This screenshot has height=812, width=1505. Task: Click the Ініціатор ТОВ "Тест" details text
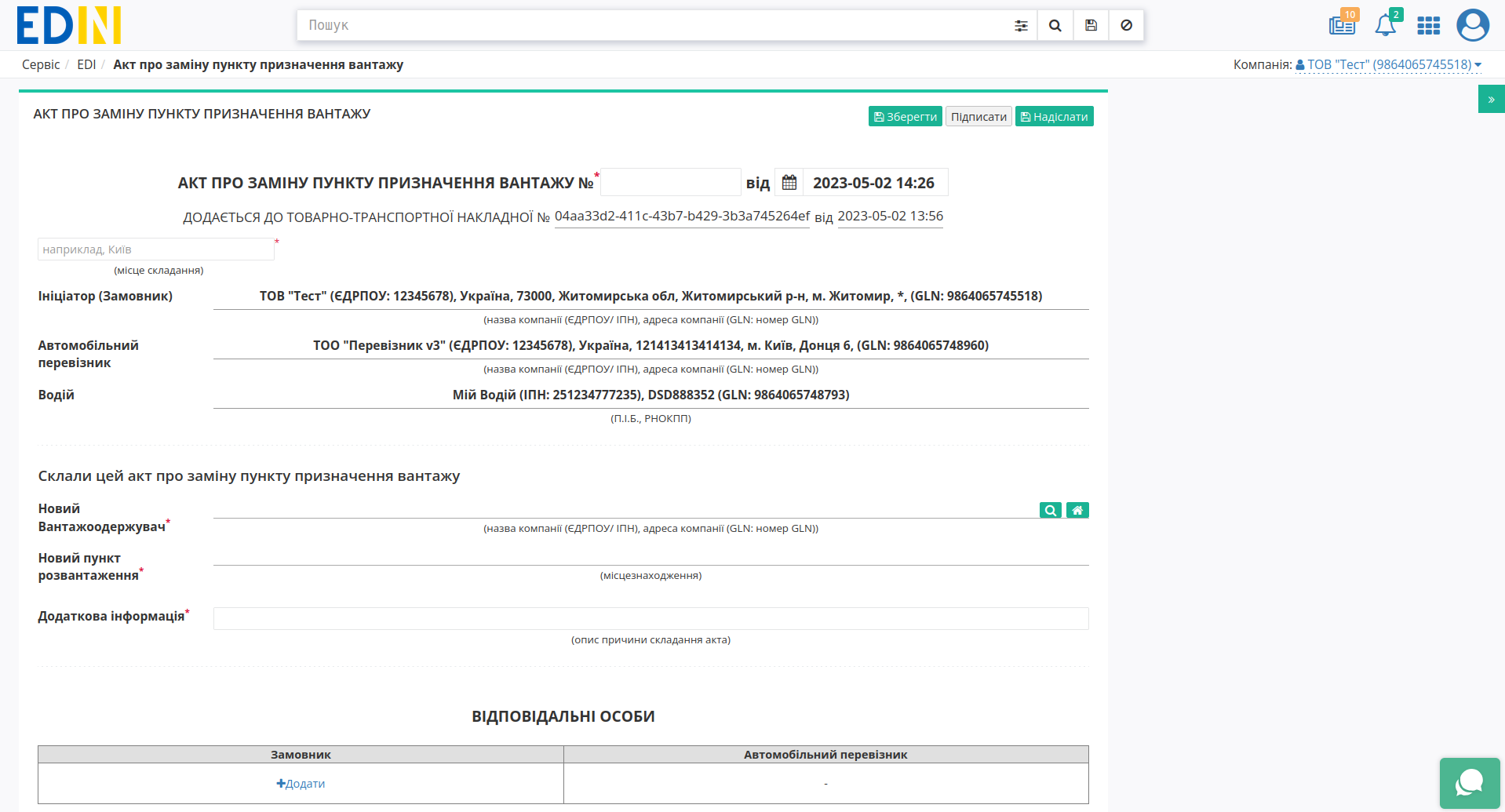pyautogui.click(x=651, y=296)
